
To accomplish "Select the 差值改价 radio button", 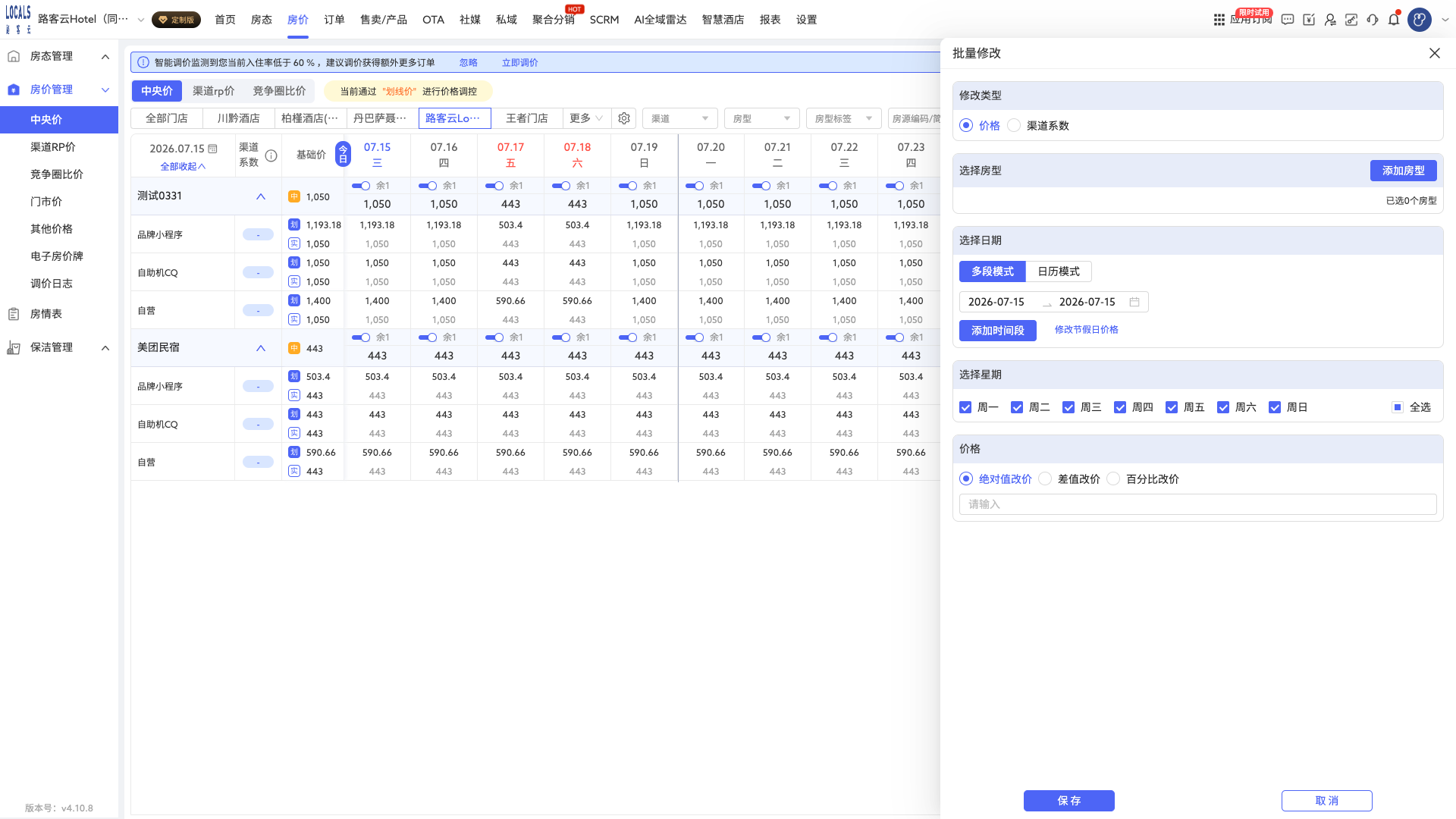I will coord(1045,479).
